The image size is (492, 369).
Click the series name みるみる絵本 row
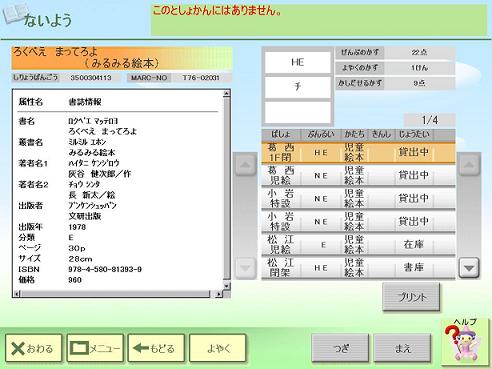coord(92,152)
